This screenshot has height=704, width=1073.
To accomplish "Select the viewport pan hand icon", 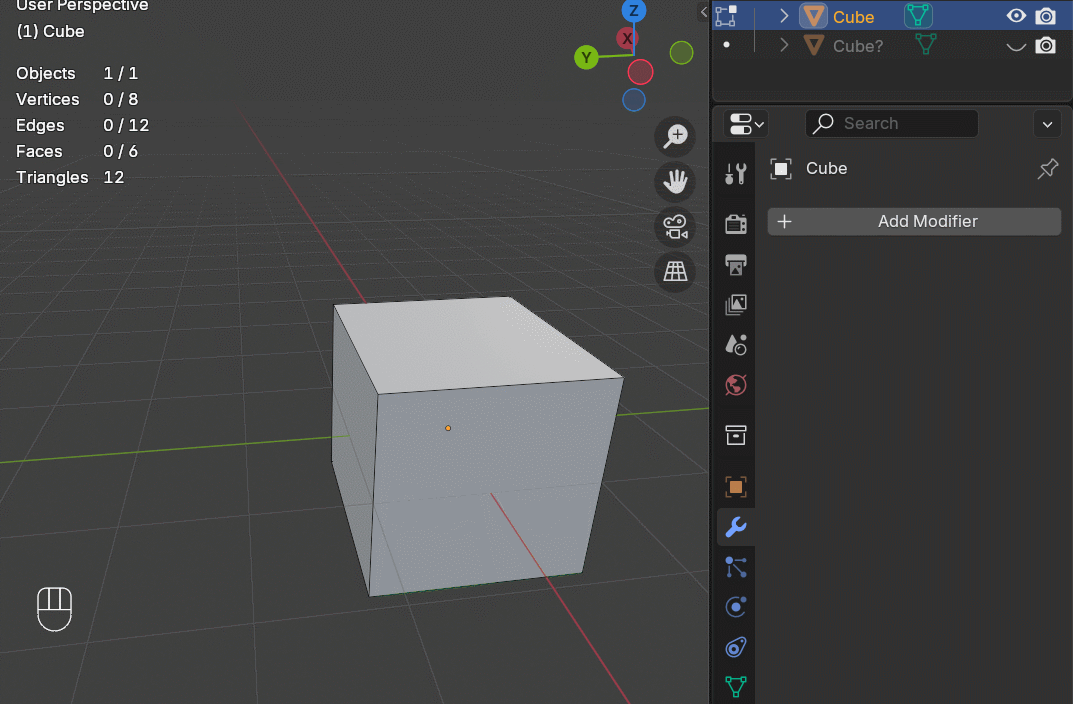I will (674, 182).
